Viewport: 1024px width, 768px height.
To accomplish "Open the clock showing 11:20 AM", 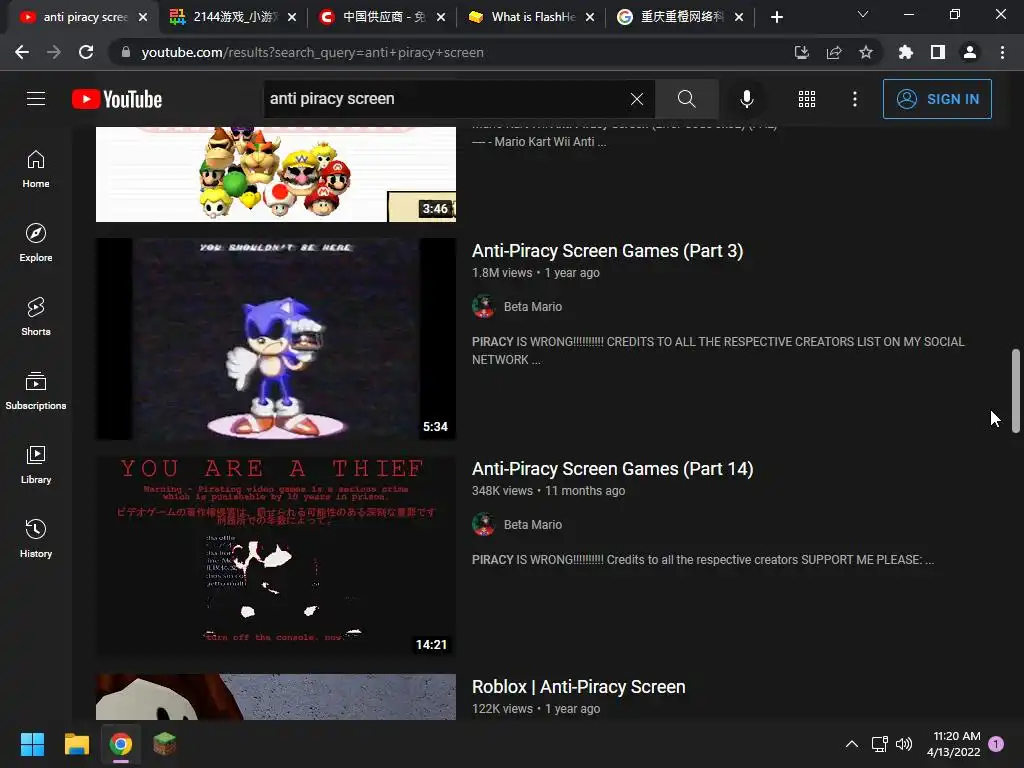I will click(953, 744).
